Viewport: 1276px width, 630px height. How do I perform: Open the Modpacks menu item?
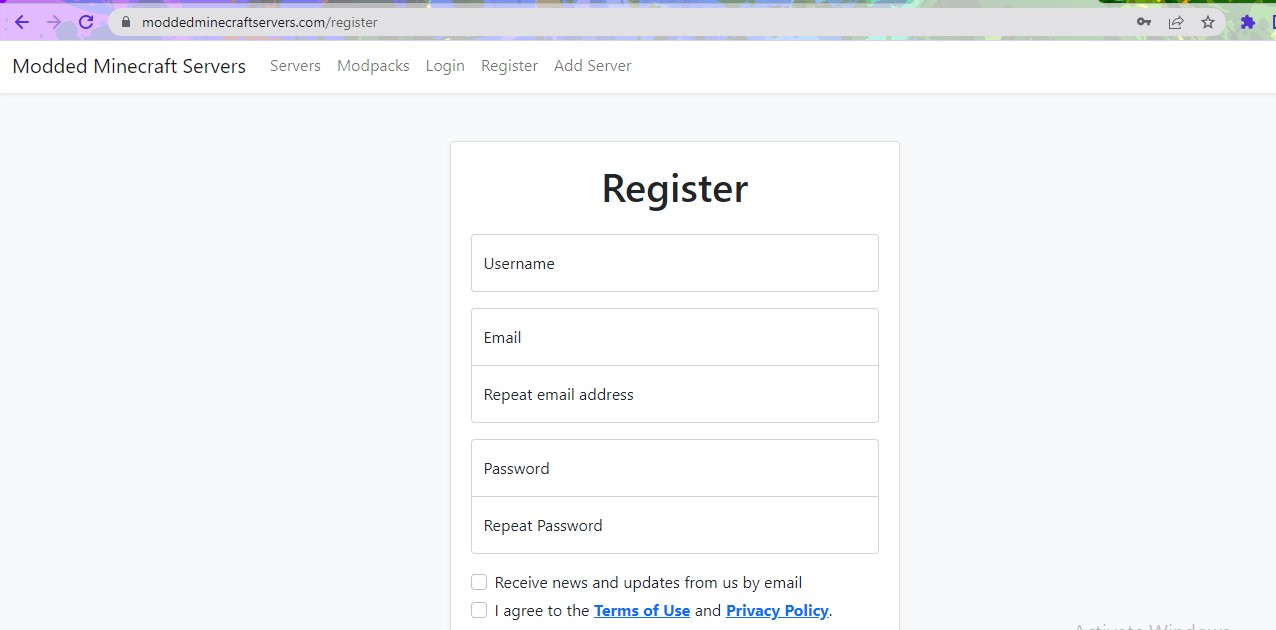click(373, 66)
